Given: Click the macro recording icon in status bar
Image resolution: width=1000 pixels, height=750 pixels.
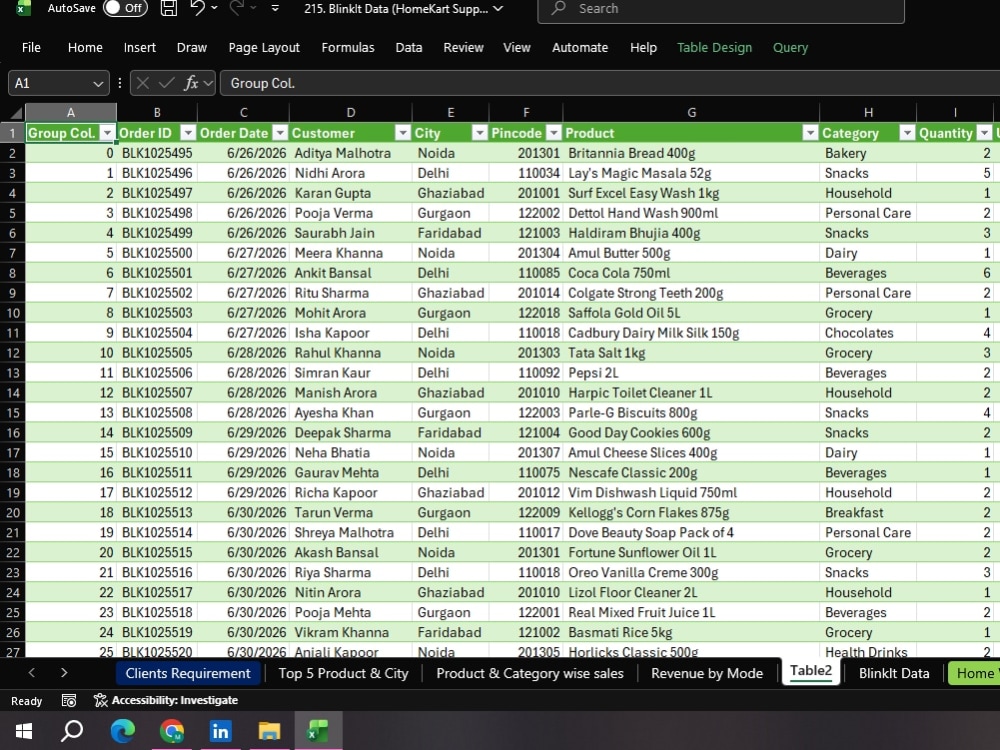Looking at the screenshot, I should [x=69, y=700].
